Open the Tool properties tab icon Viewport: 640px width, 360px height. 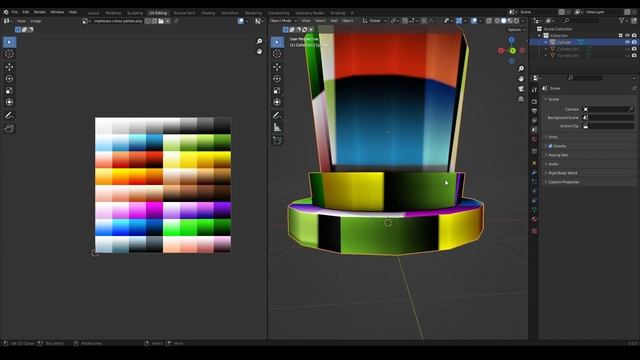(534, 90)
